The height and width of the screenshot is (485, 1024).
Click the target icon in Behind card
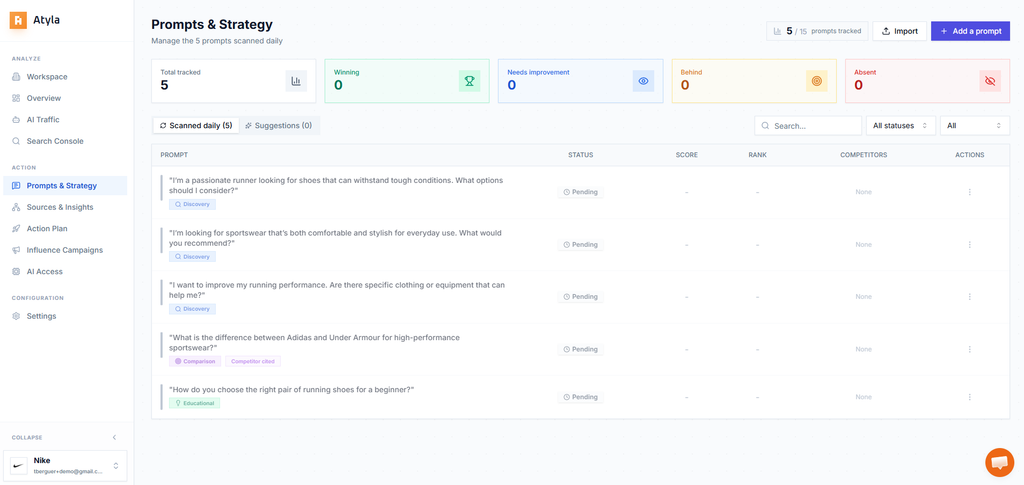pyautogui.click(x=817, y=81)
